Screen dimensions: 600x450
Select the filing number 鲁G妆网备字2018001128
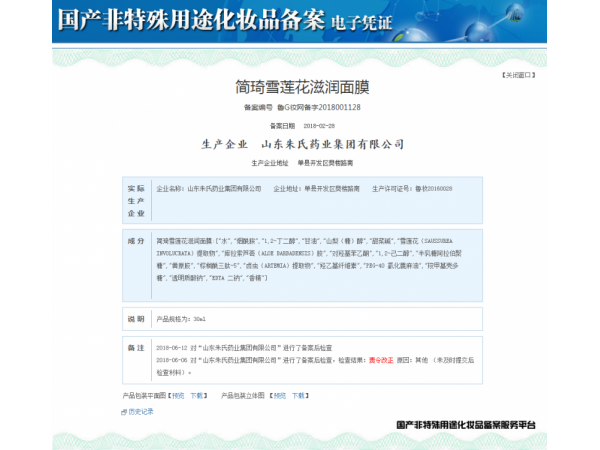click(319, 108)
